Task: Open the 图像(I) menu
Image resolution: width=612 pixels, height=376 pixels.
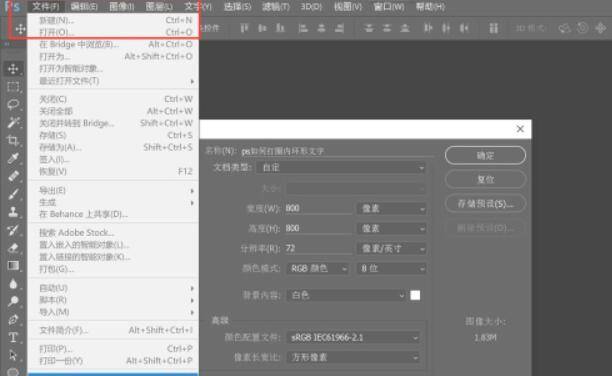Action: click(122, 7)
